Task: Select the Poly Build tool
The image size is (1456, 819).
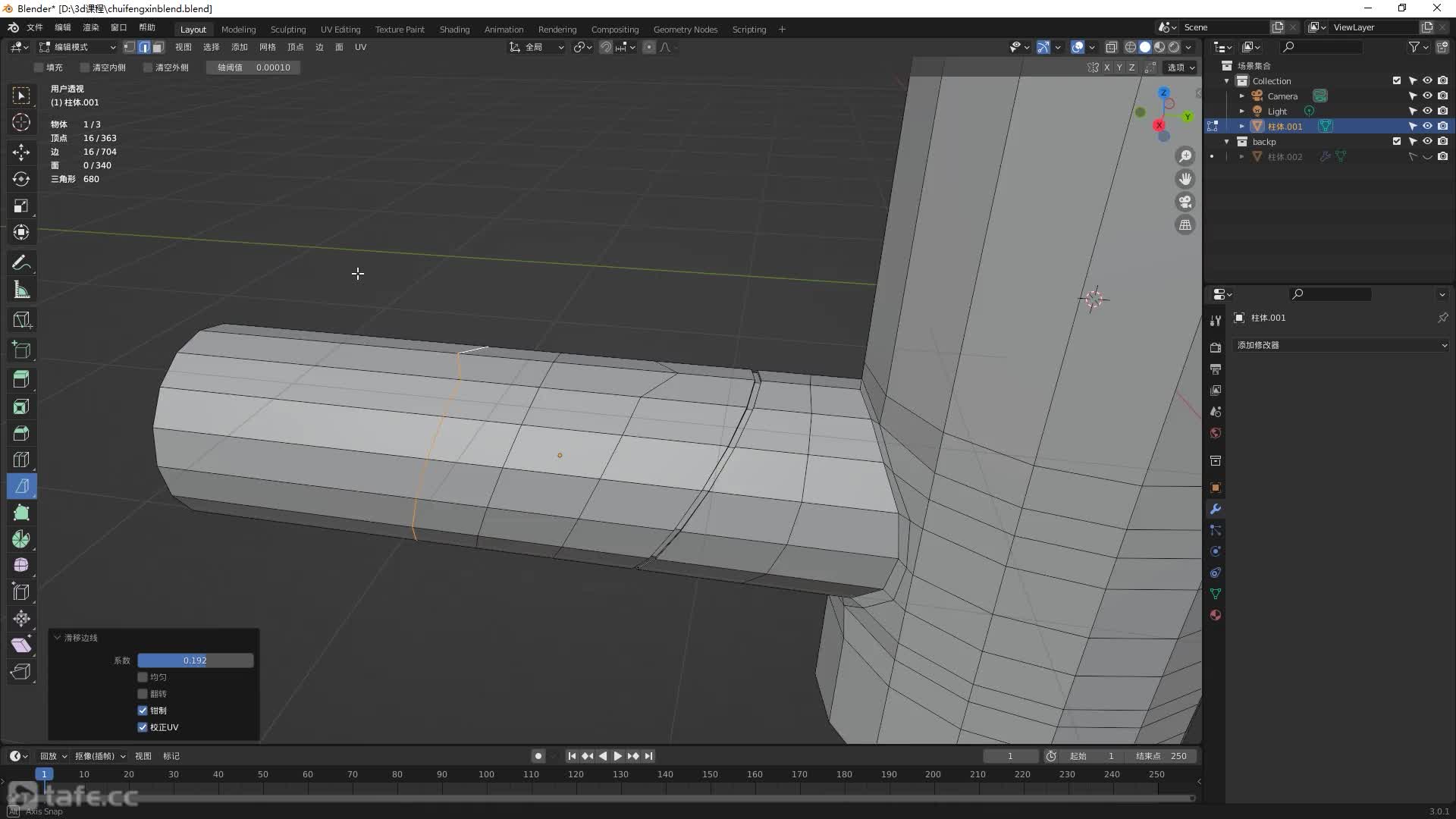Action: coord(21,513)
